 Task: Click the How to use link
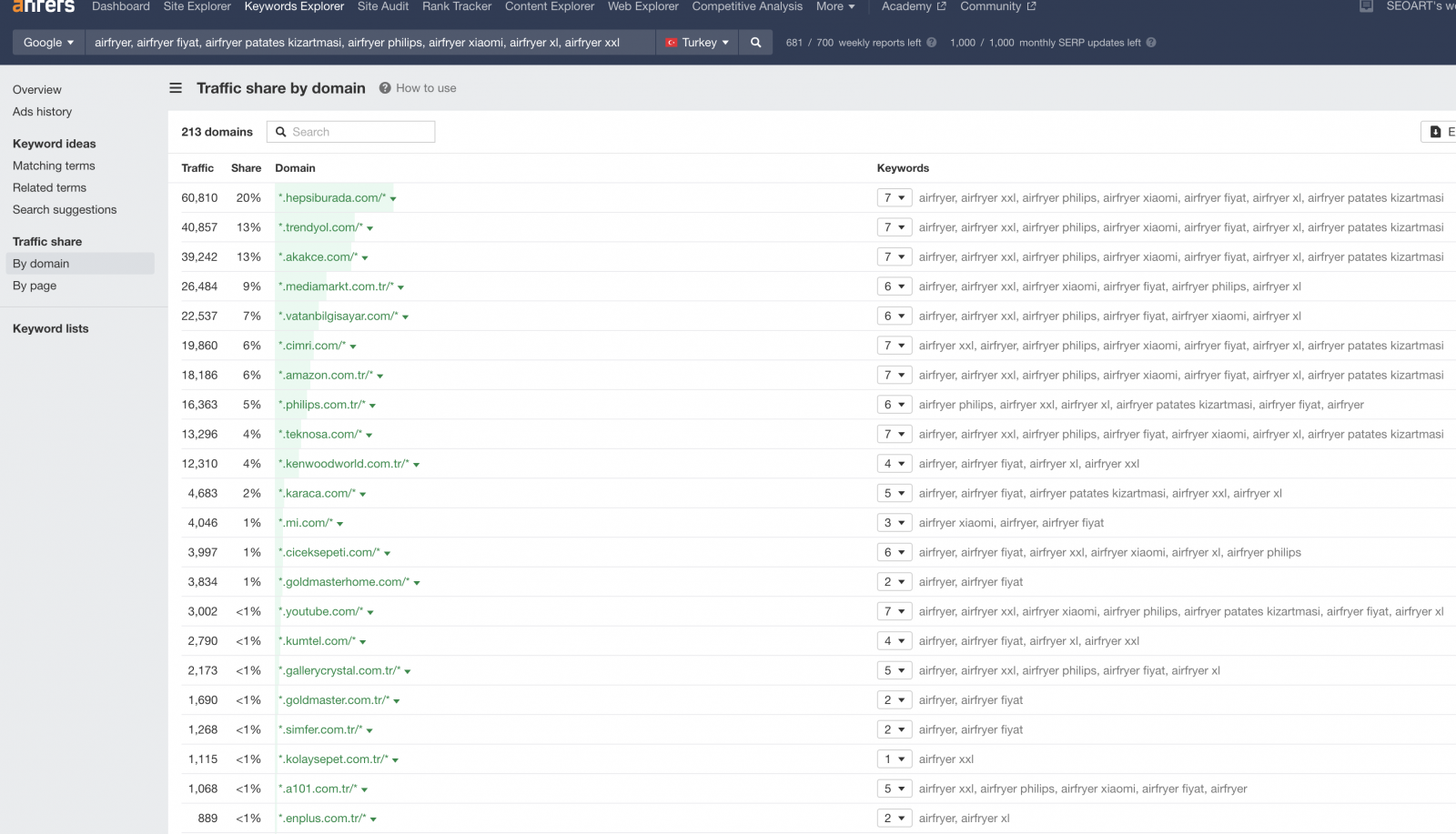point(426,88)
